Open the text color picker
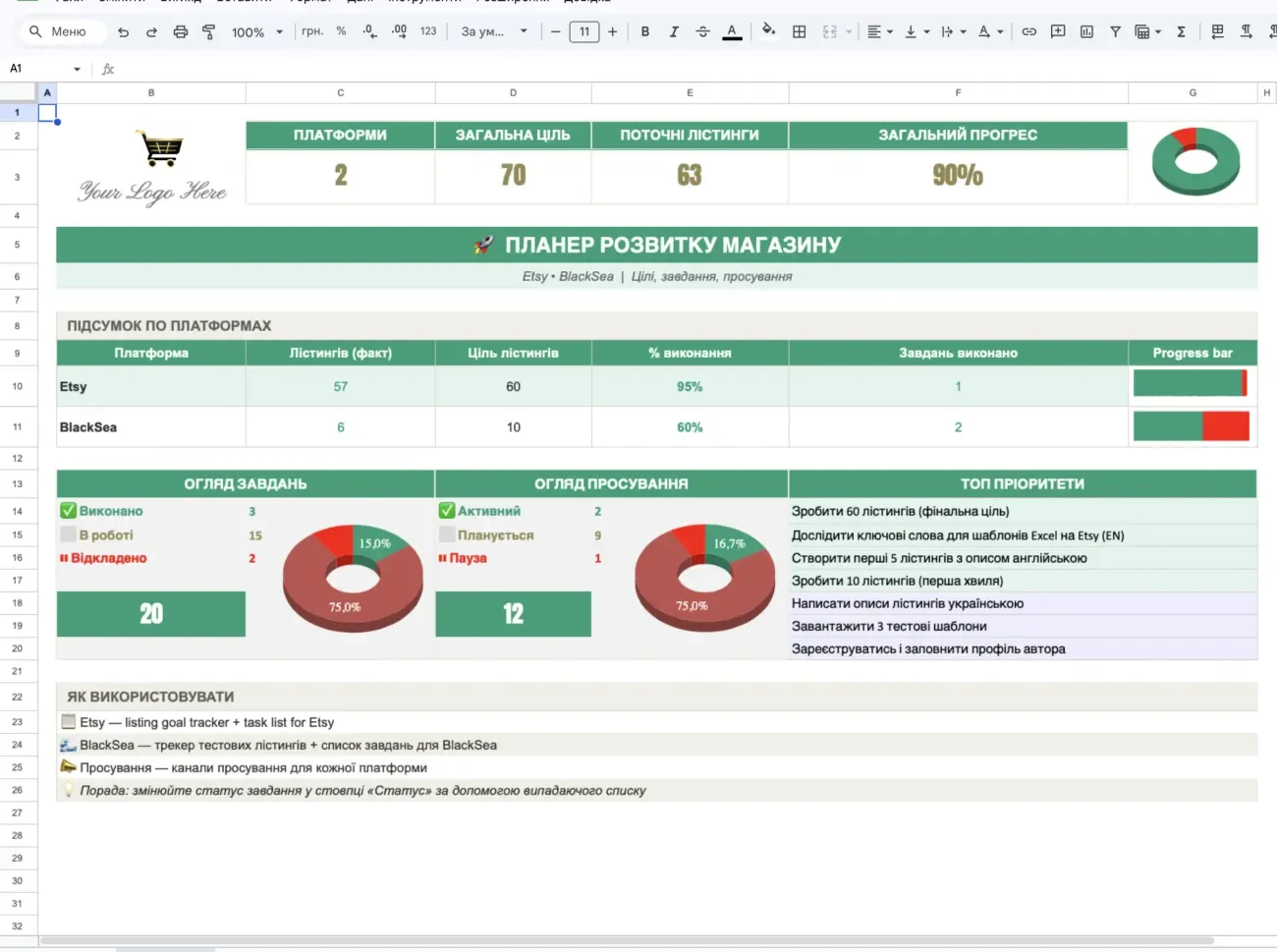Image resolution: width=1277 pixels, height=952 pixels. tap(732, 31)
